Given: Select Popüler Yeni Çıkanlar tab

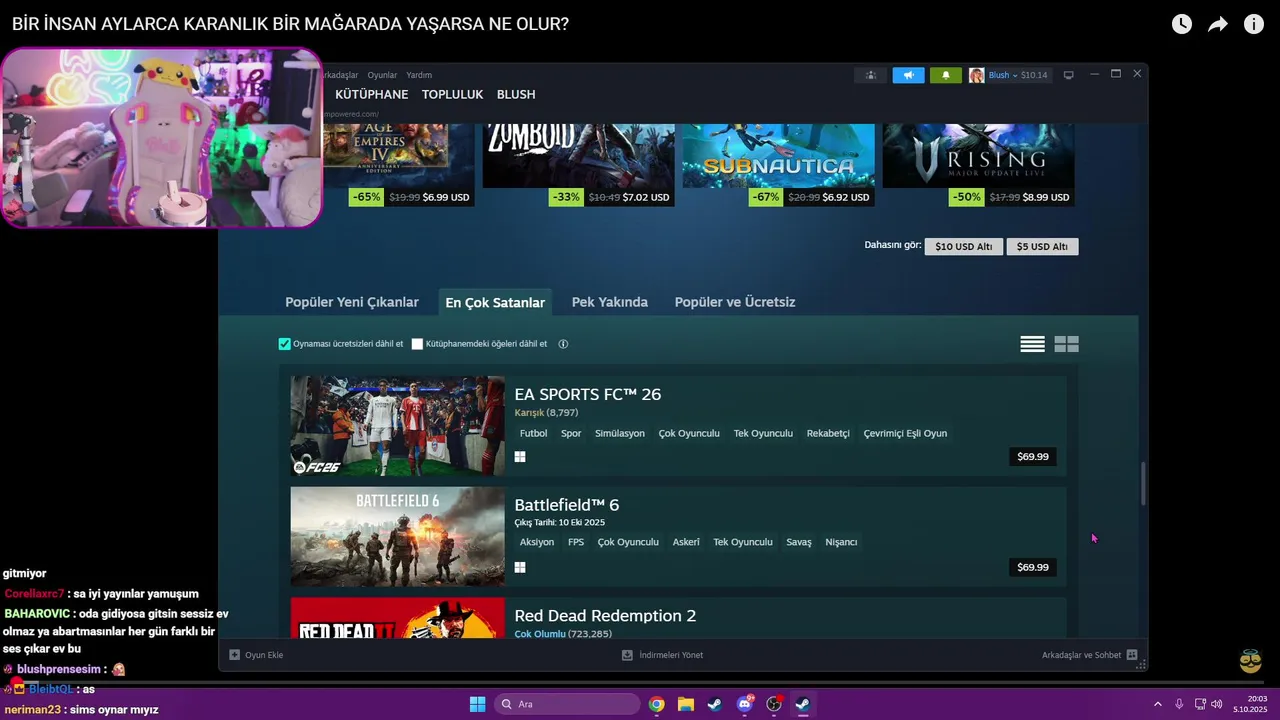Looking at the screenshot, I should [352, 302].
